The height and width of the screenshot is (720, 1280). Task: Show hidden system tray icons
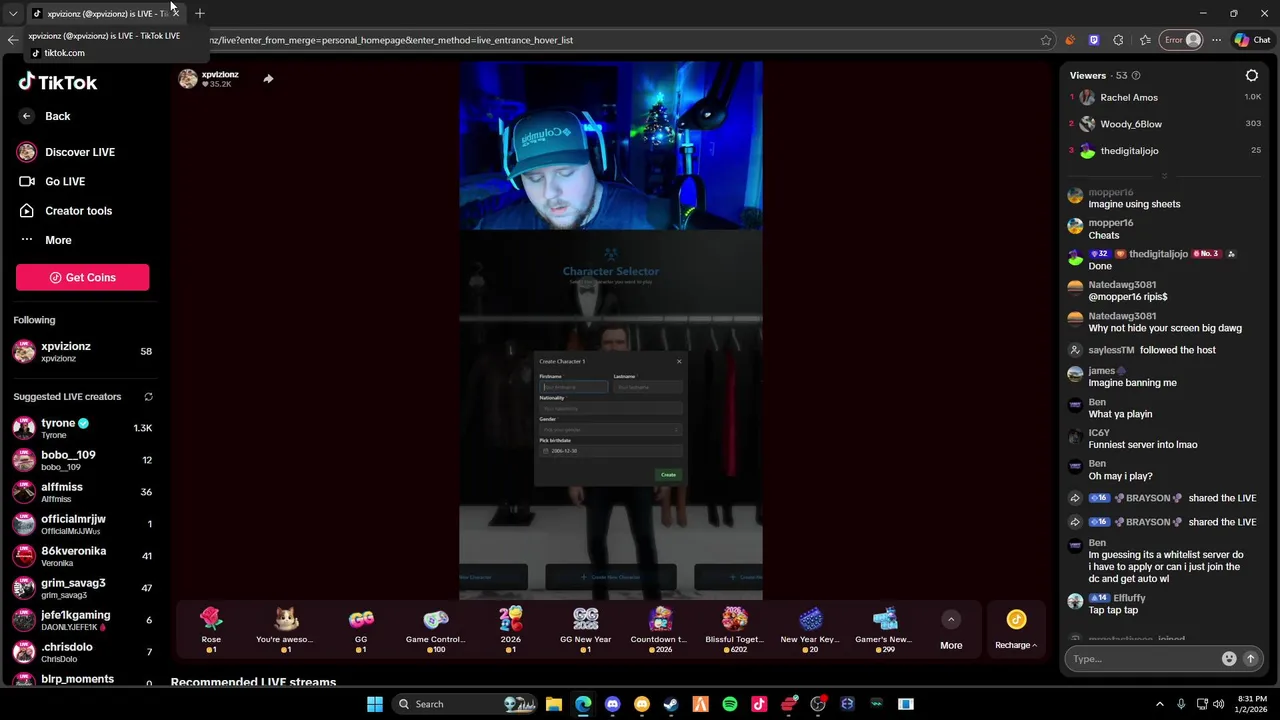(x=1160, y=704)
